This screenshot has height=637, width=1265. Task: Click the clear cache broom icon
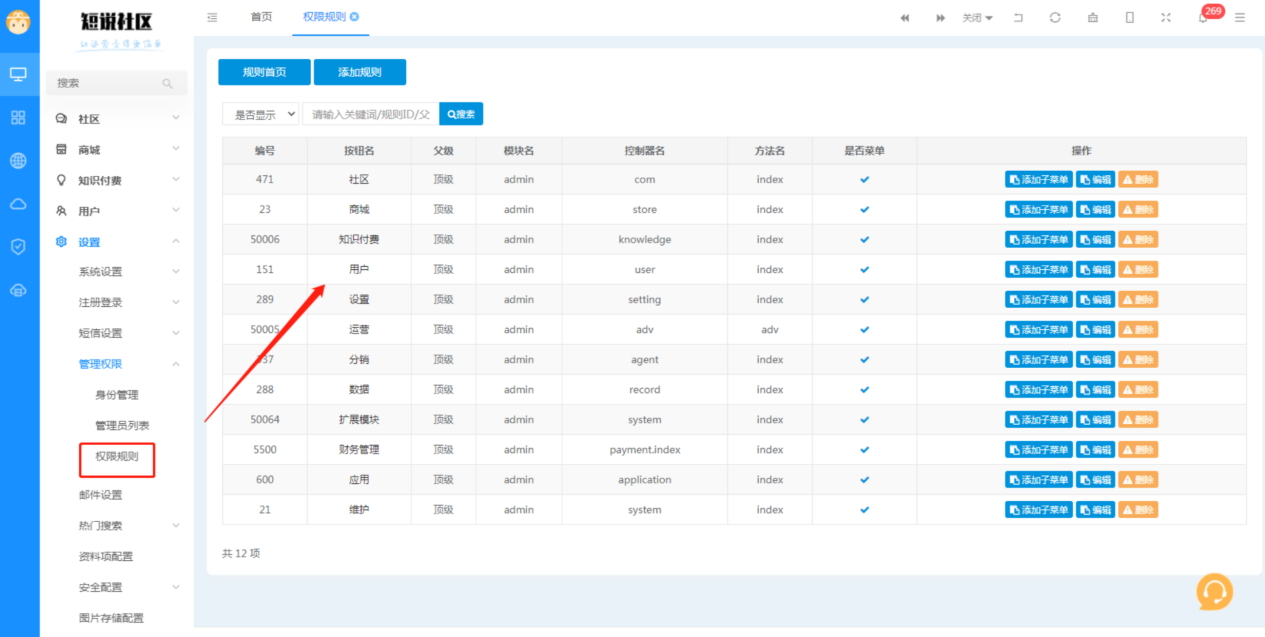pyautogui.click(x=1092, y=18)
